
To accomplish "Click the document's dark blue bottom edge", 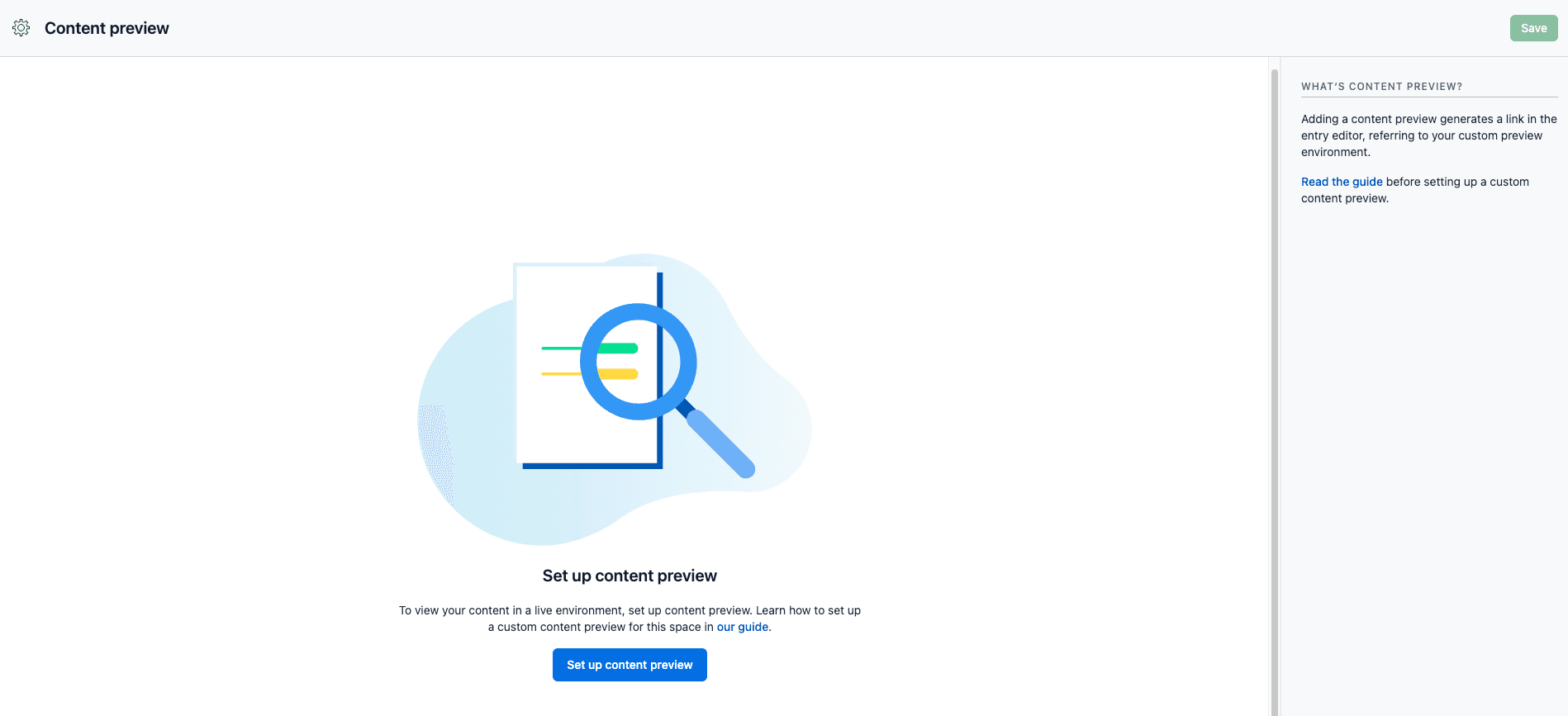I will pos(591,466).
